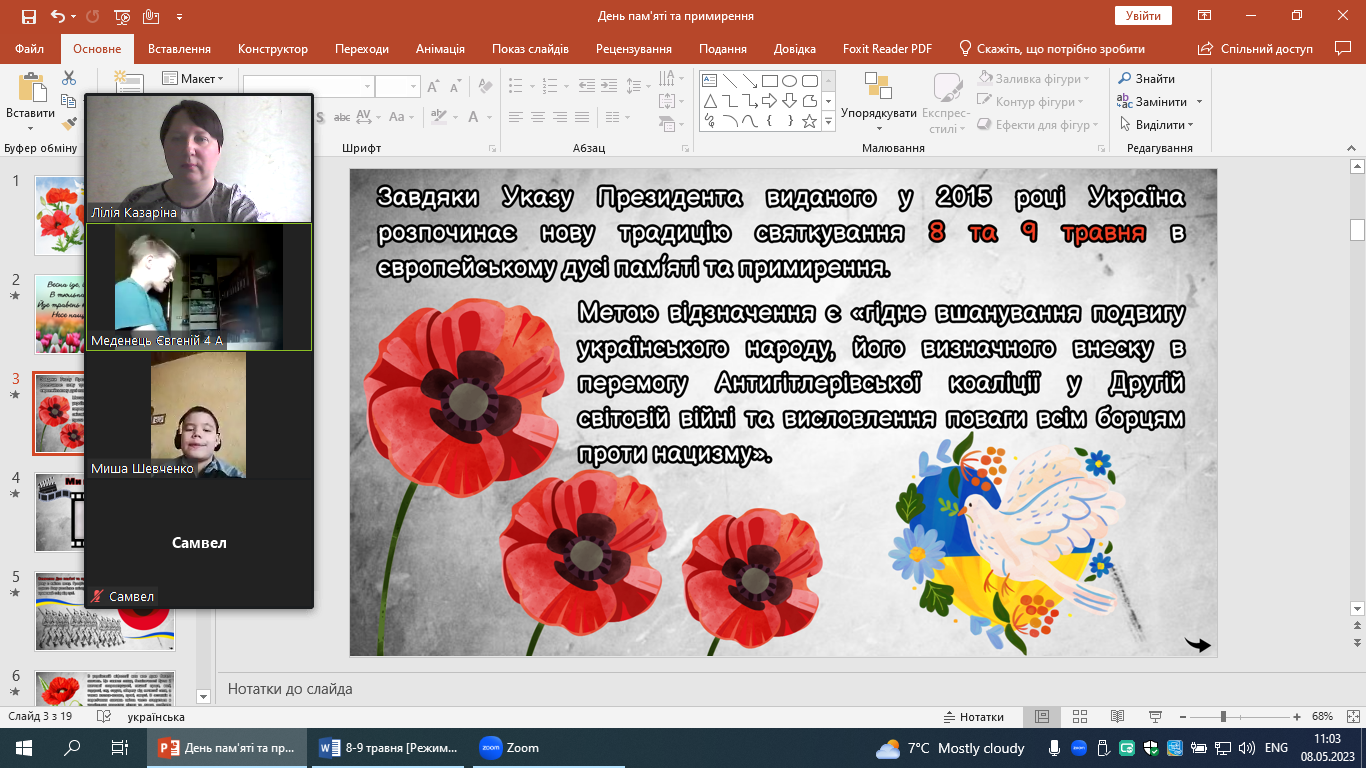Screen dimensions: 1366x768
Task: Switch to the Анімація tab
Action: pyautogui.click(x=440, y=49)
